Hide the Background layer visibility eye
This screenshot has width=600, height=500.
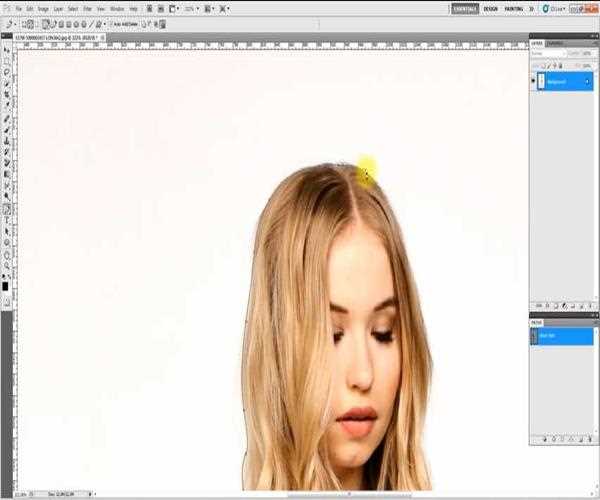533,81
